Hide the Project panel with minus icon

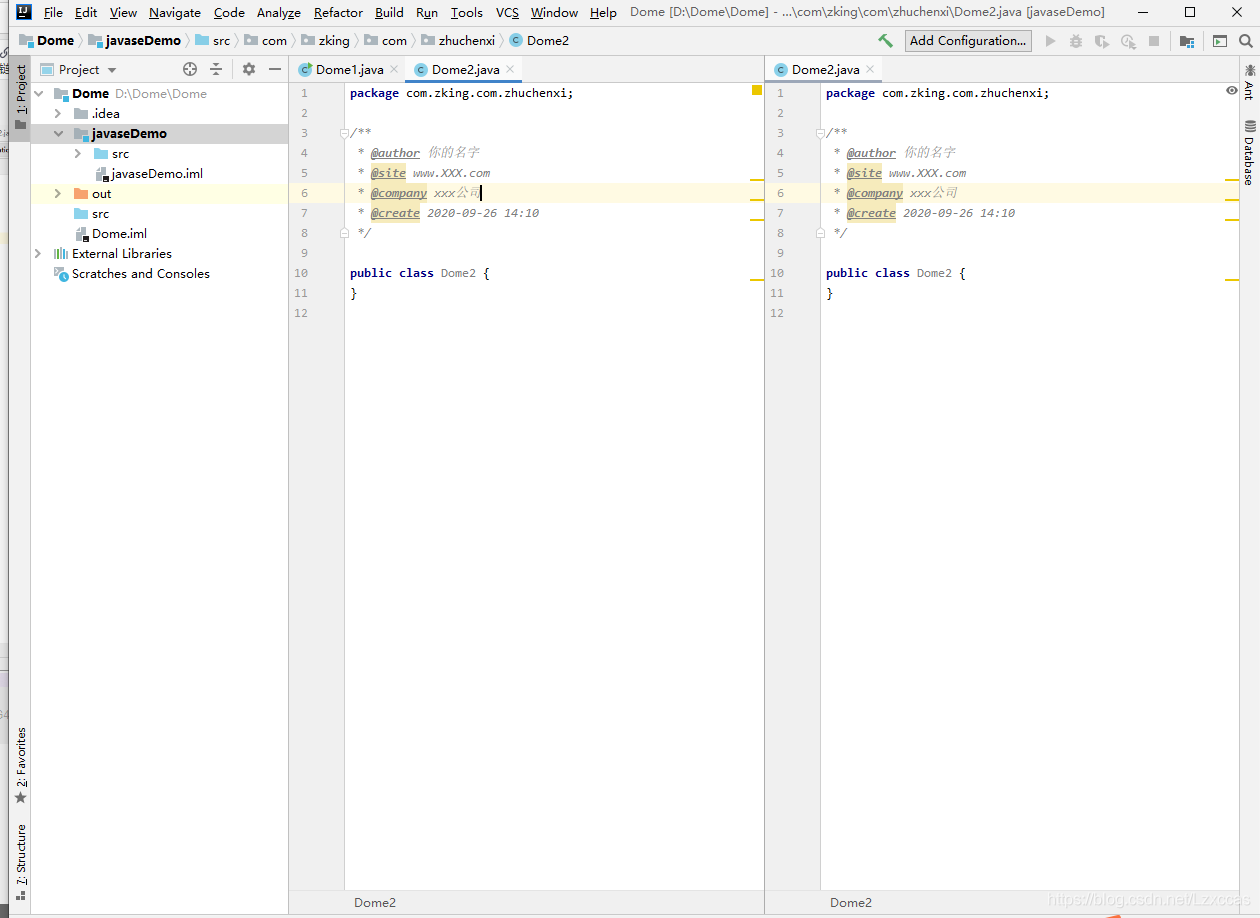coord(275,69)
